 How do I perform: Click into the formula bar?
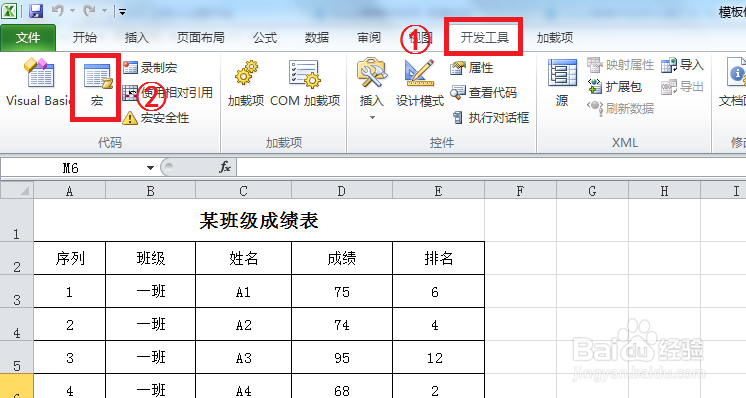tap(491, 167)
